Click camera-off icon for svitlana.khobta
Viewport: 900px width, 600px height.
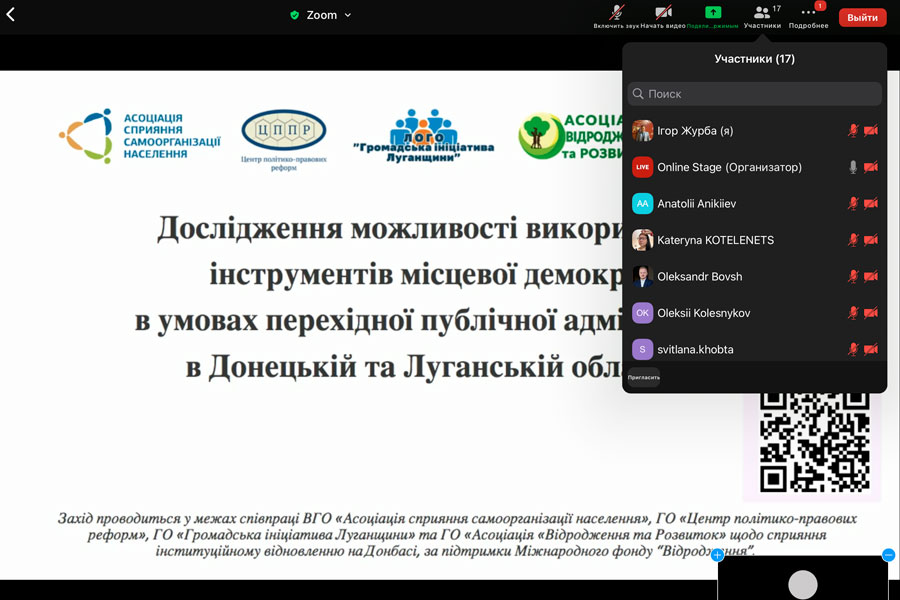[x=871, y=349]
